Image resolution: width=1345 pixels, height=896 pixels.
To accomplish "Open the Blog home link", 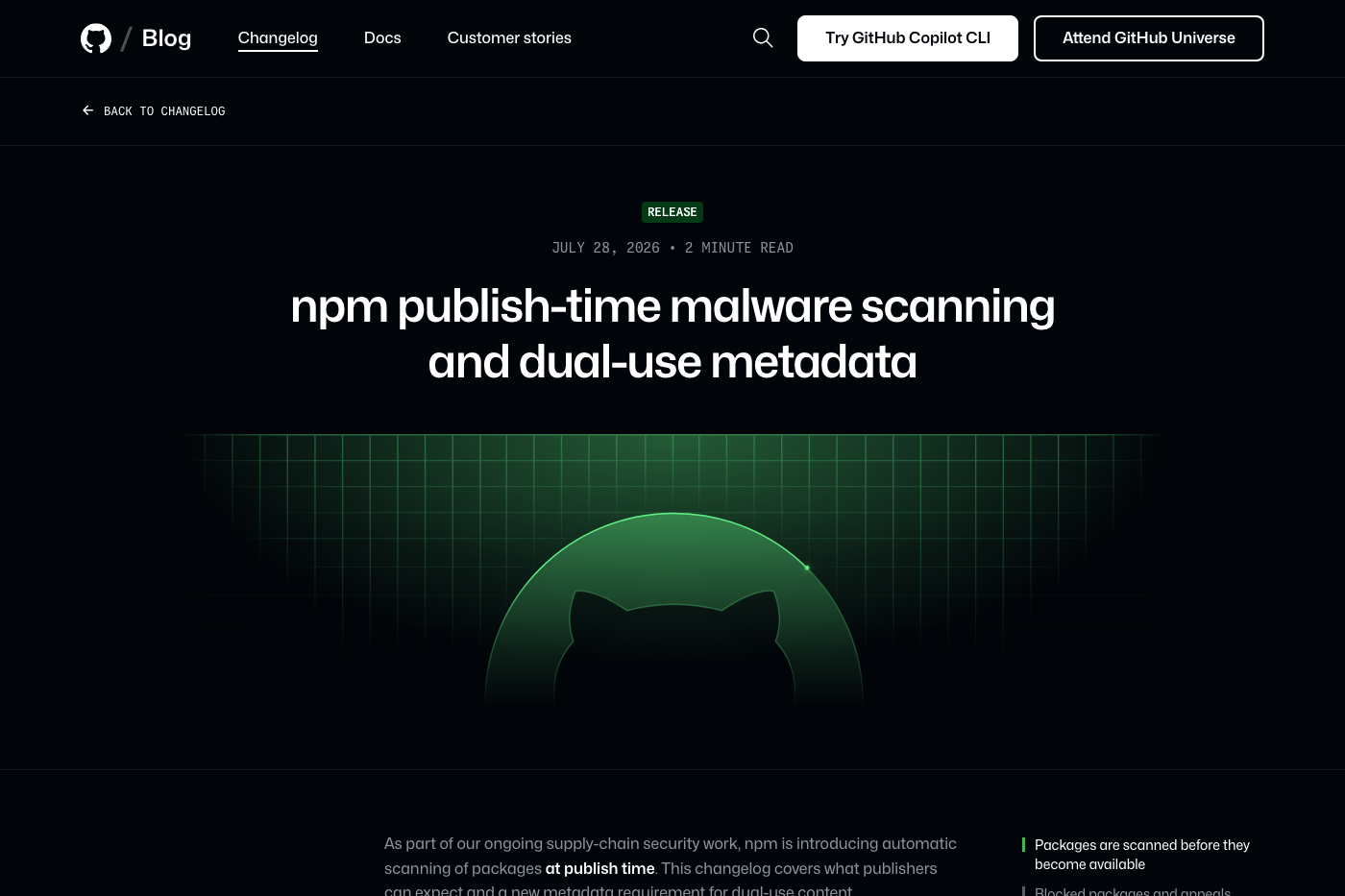I will tap(166, 38).
